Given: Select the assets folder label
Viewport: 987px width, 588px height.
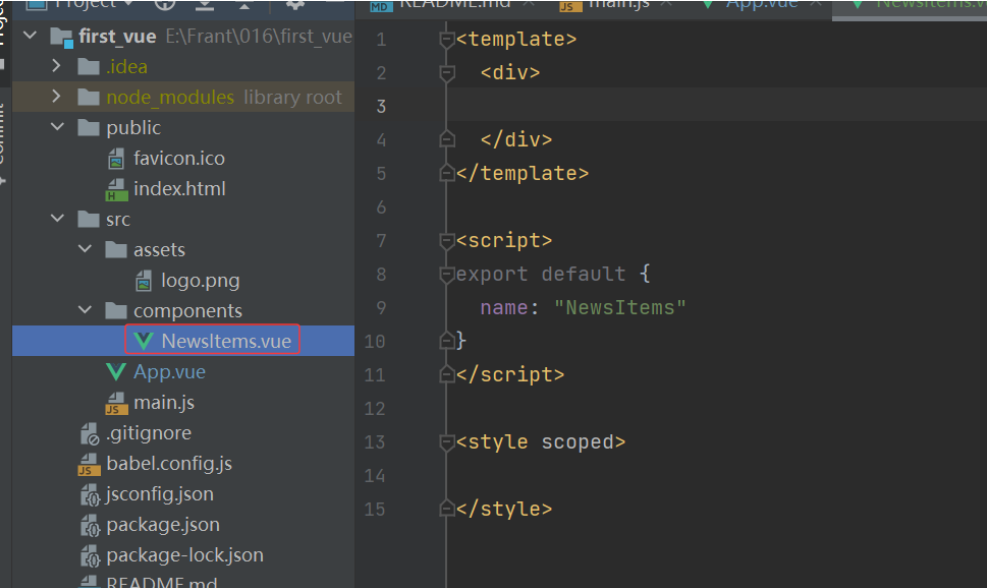Looking at the screenshot, I should (x=159, y=250).
